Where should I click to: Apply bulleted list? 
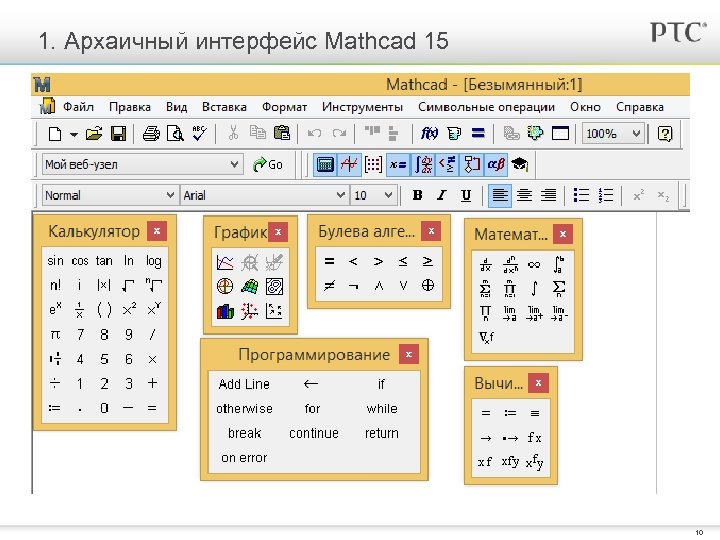pyautogui.click(x=581, y=195)
